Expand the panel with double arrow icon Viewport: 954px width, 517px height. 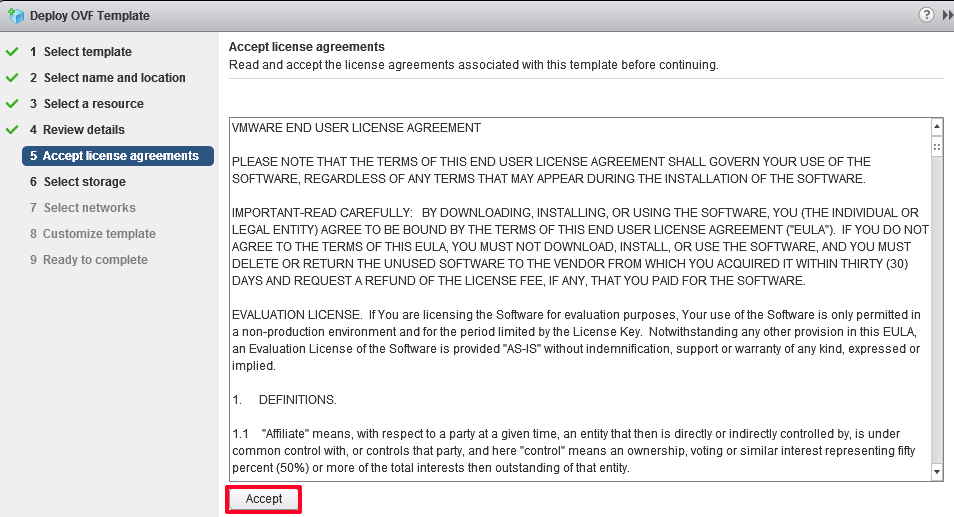point(947,15)
